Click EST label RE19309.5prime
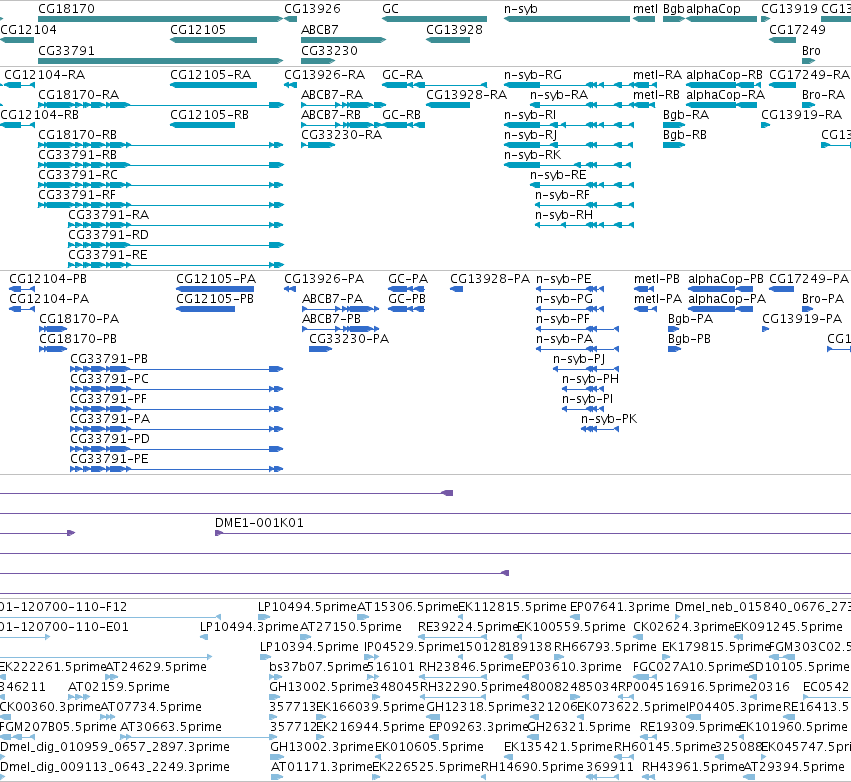The height and width of the screenshot is (782, 851). [x=690, y=727]
